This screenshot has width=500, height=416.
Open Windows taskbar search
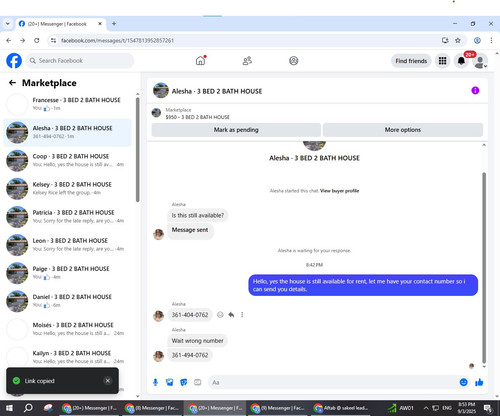(x=28, y=408)
